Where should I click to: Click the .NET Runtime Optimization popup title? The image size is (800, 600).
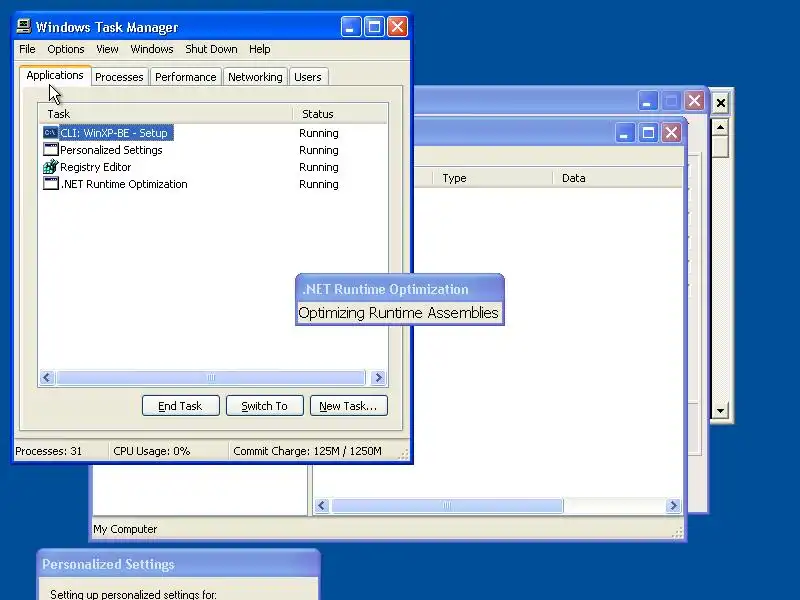(x=385, y=289)
